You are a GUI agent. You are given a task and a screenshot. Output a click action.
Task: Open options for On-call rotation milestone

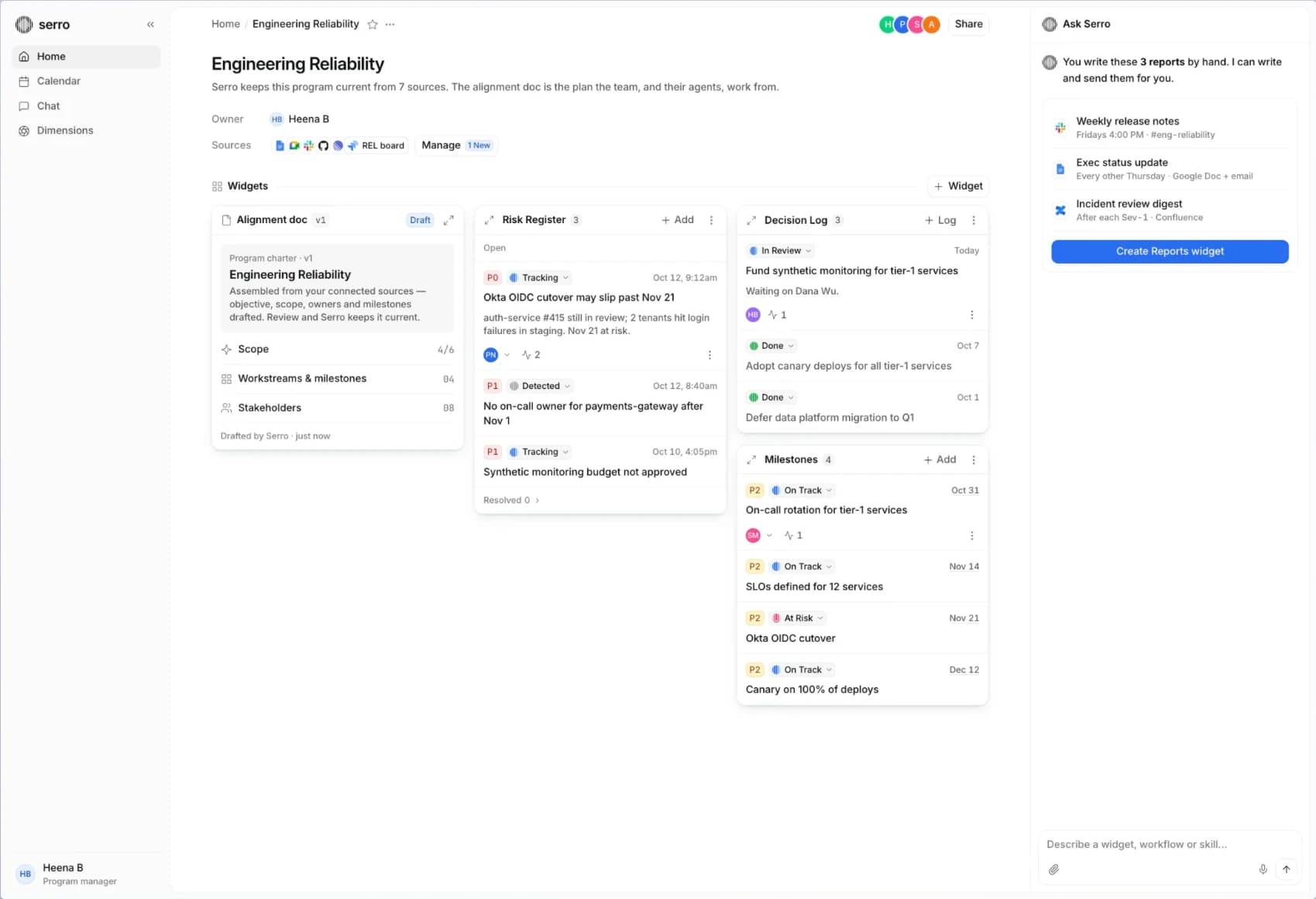[972, 536]
